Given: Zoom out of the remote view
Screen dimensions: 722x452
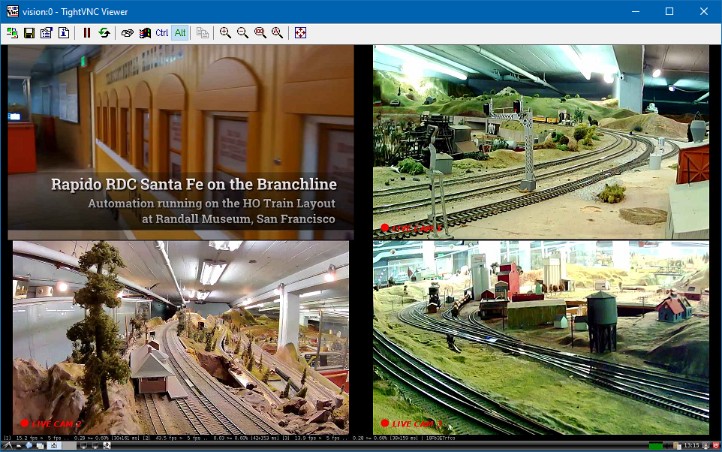Looking at the screenshot, I should (x=243, y=33).
